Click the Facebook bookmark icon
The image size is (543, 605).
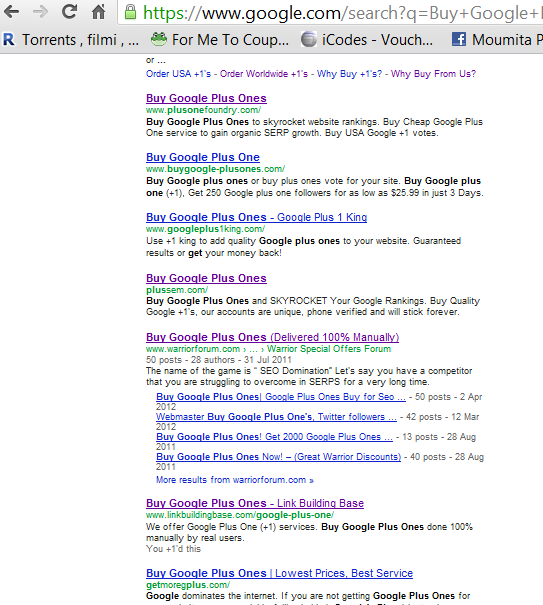[x=459, y=39]
